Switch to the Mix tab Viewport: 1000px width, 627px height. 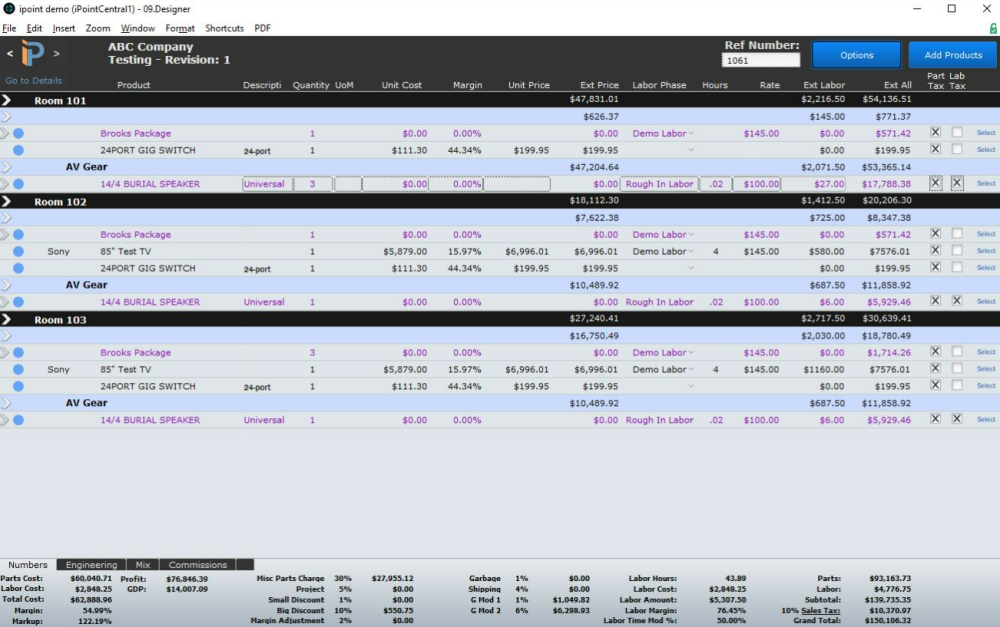[143, 564]
